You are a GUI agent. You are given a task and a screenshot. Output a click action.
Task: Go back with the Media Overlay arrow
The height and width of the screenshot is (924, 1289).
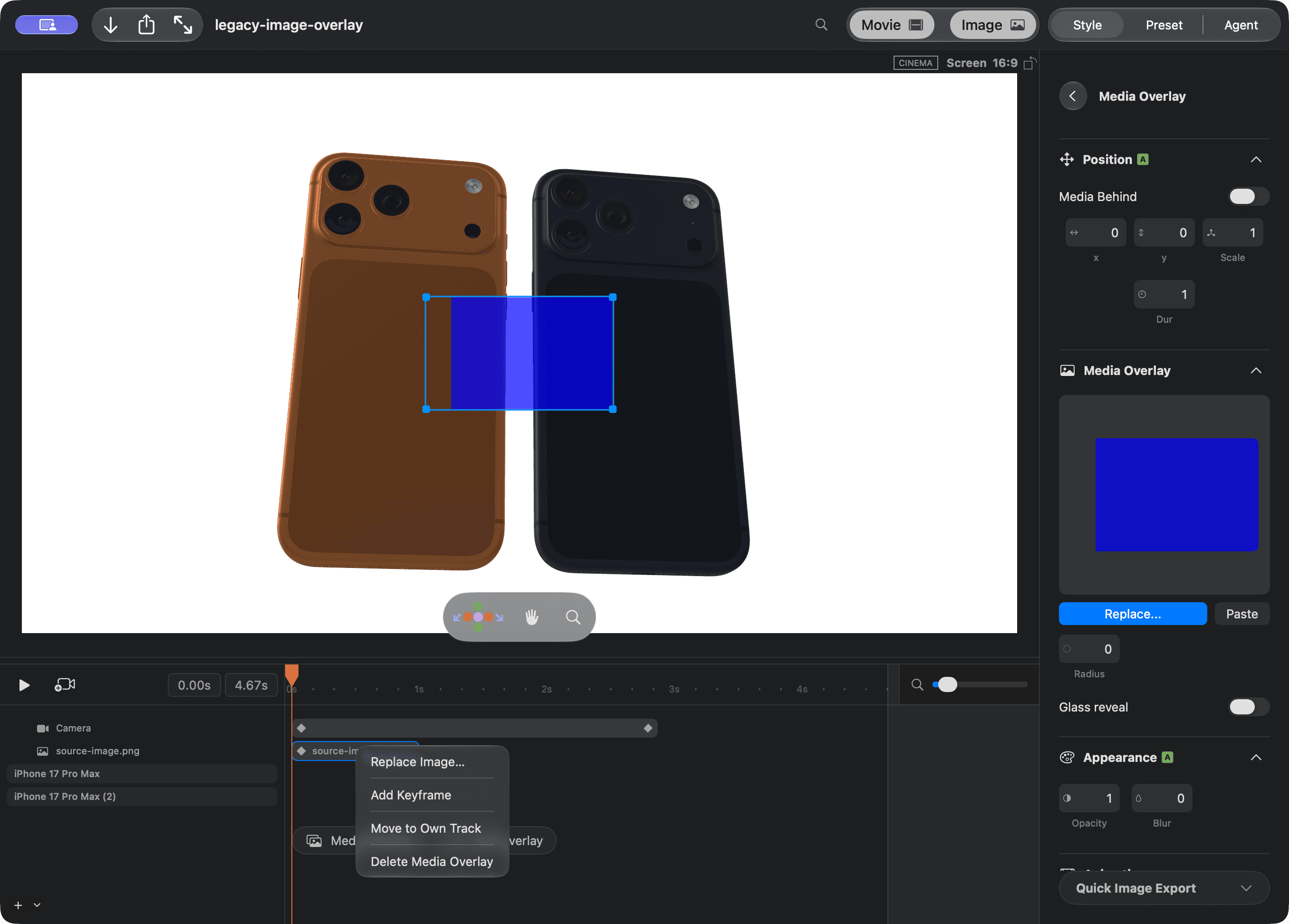(1072, 96)
